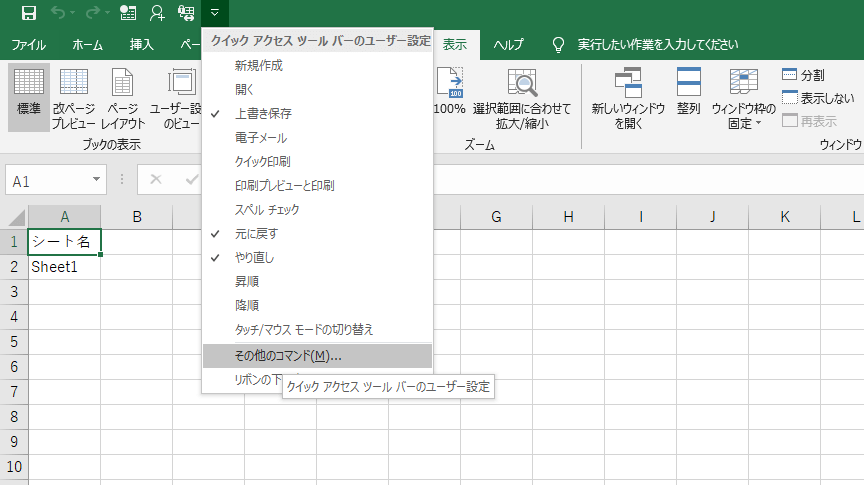This screenshot has width=864, height=485.
Task: Set zoom to 100% button
Action: (450, 91)
